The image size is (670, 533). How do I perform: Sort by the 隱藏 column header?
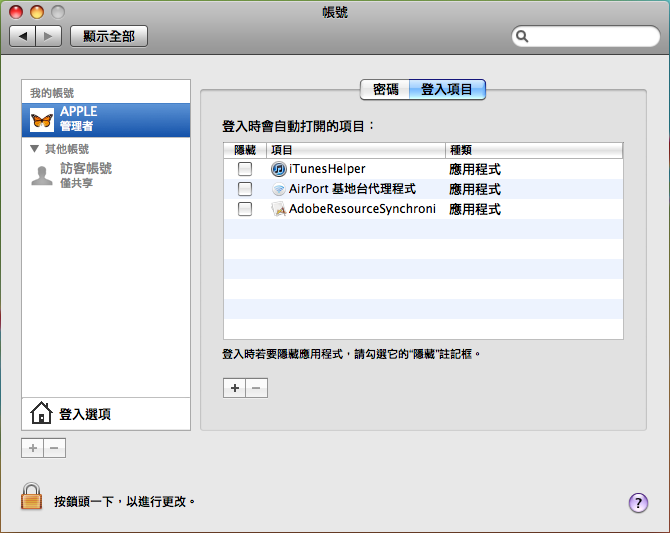pyautogui.click(x=245, y=150)
